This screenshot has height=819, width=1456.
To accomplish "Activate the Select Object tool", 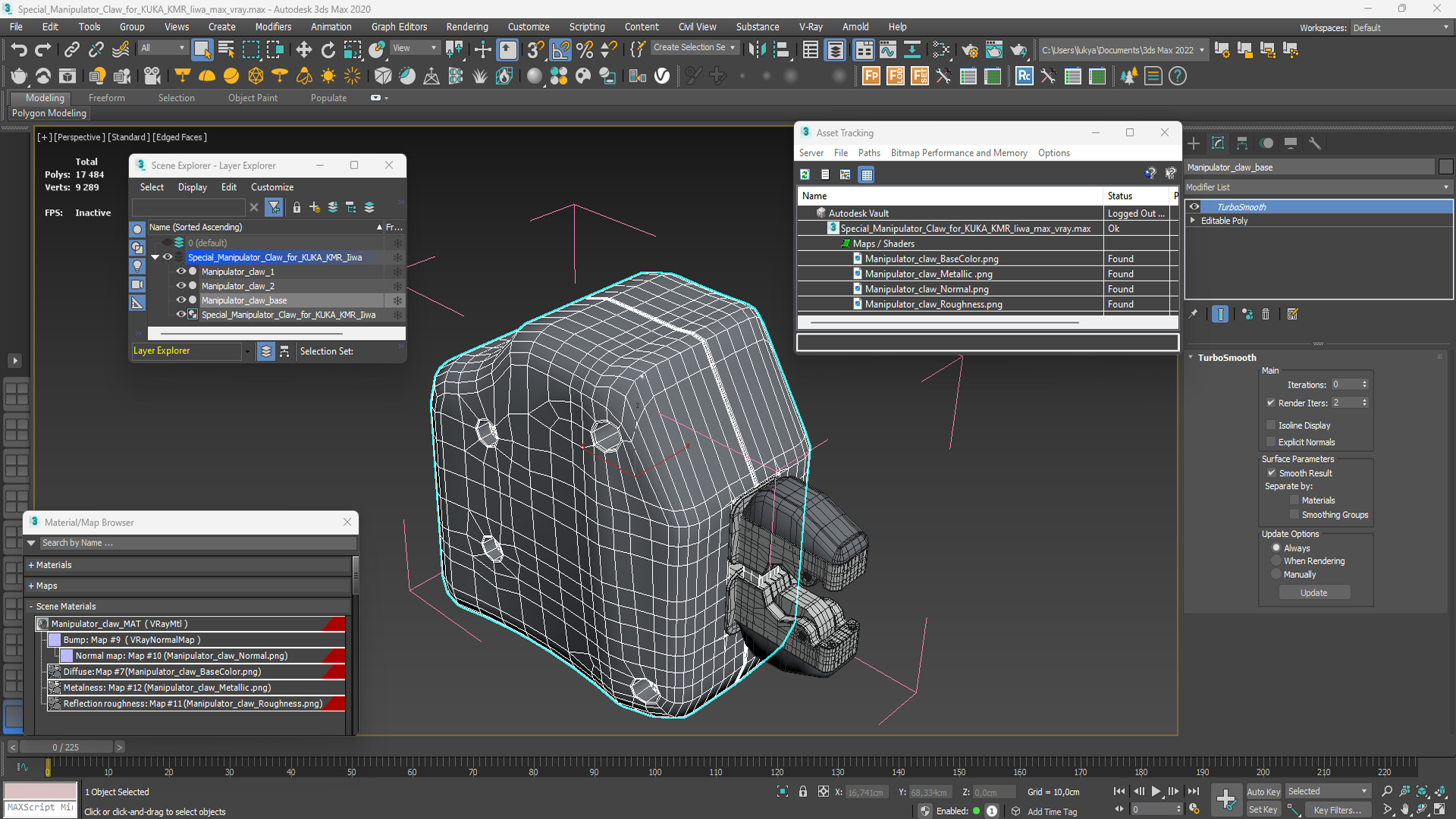I will [202, 50].
